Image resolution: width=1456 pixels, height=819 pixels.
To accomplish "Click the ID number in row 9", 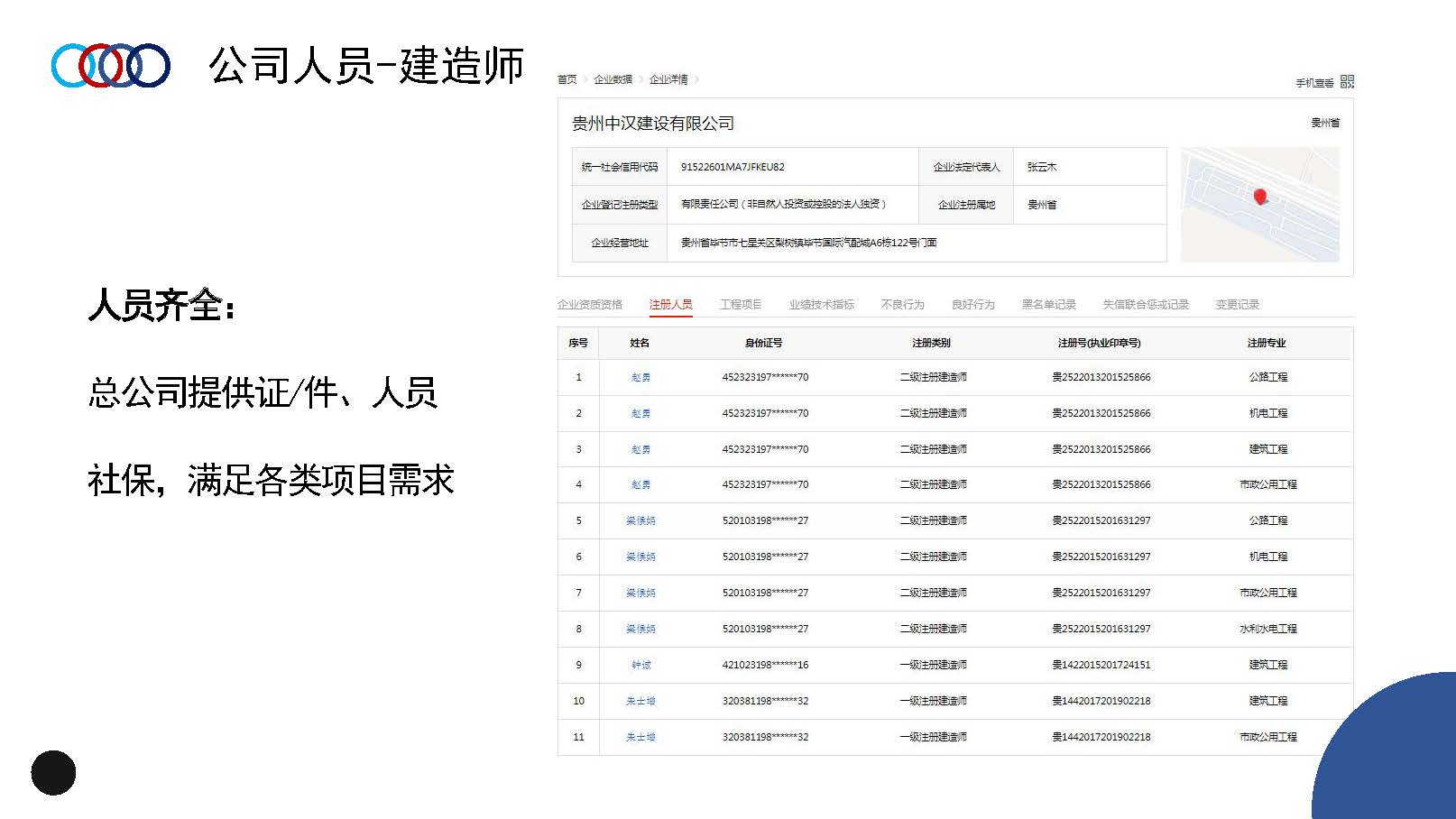I will (x=765, y=666).
